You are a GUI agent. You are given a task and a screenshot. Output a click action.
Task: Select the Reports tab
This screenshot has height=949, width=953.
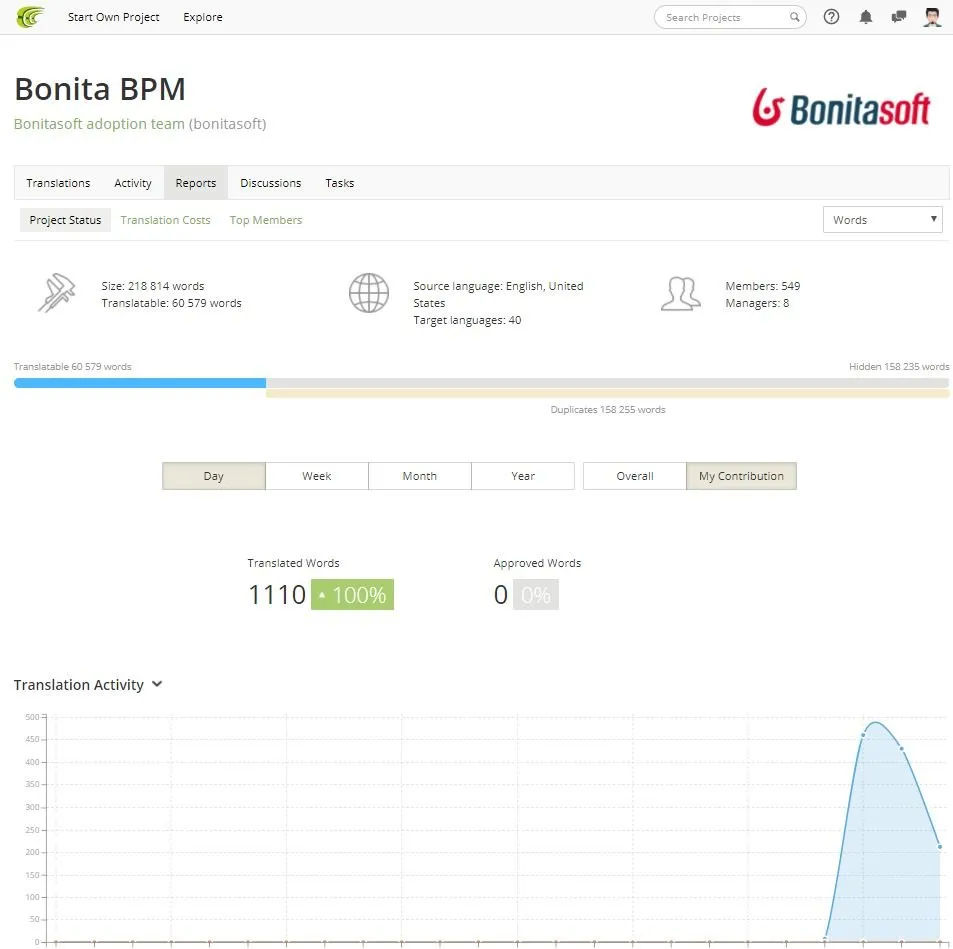click(196, 183)
